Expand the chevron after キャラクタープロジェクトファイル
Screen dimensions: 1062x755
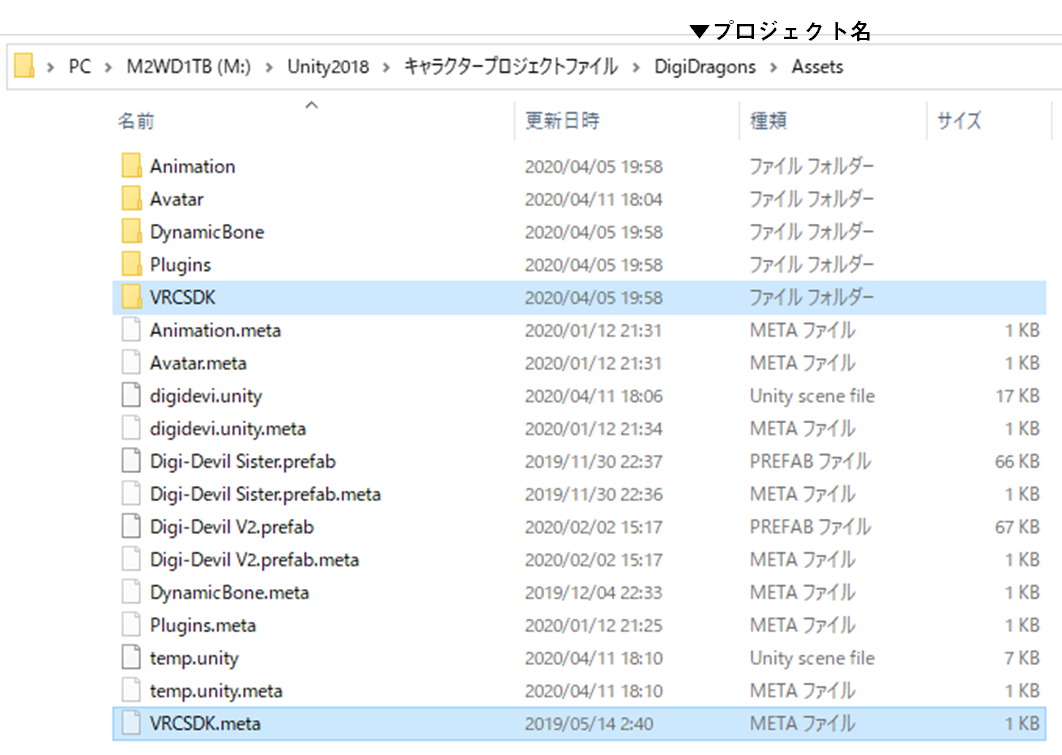tap(636, 67)
